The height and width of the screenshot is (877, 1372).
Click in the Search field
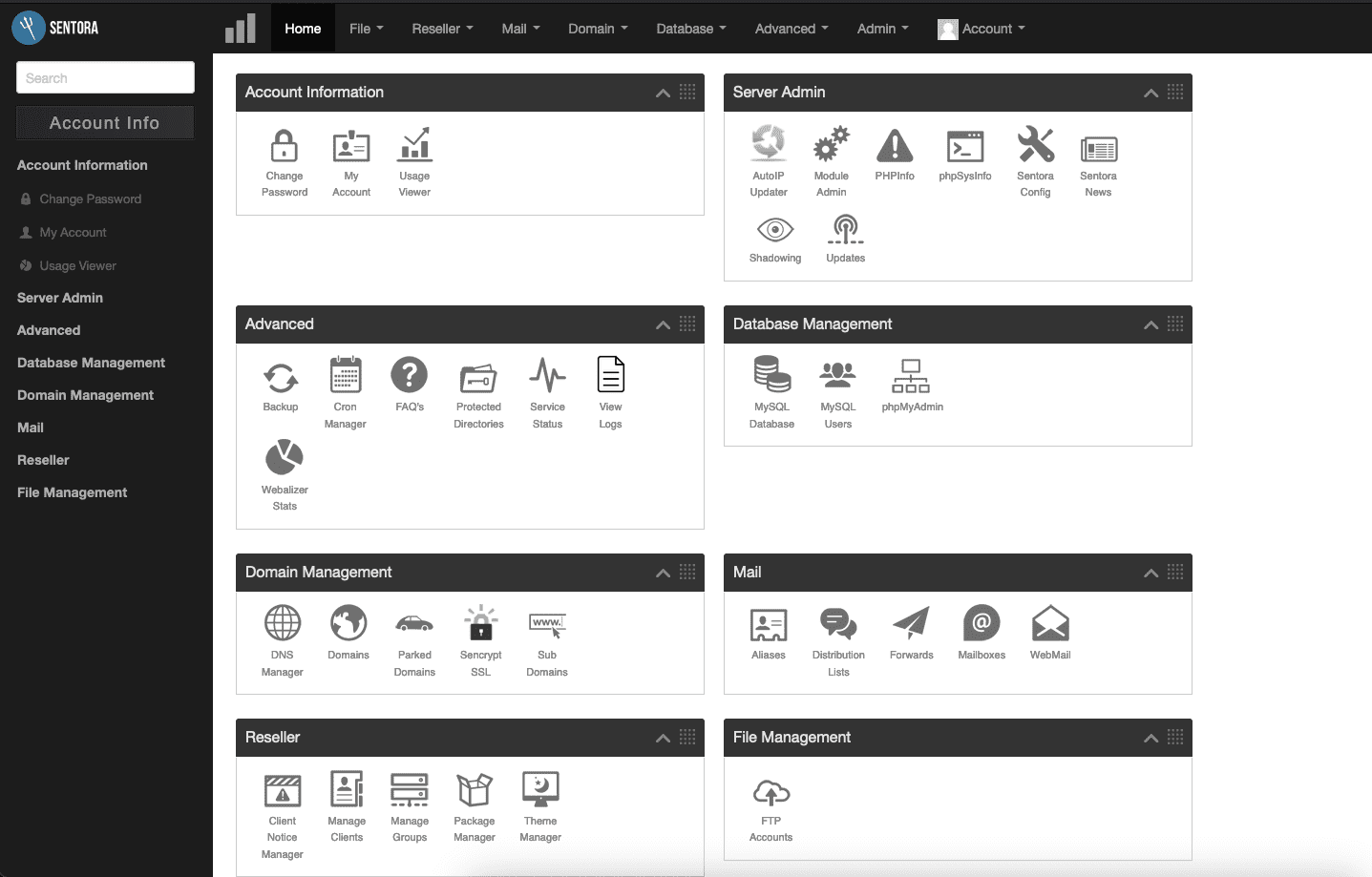pos(105,77)
